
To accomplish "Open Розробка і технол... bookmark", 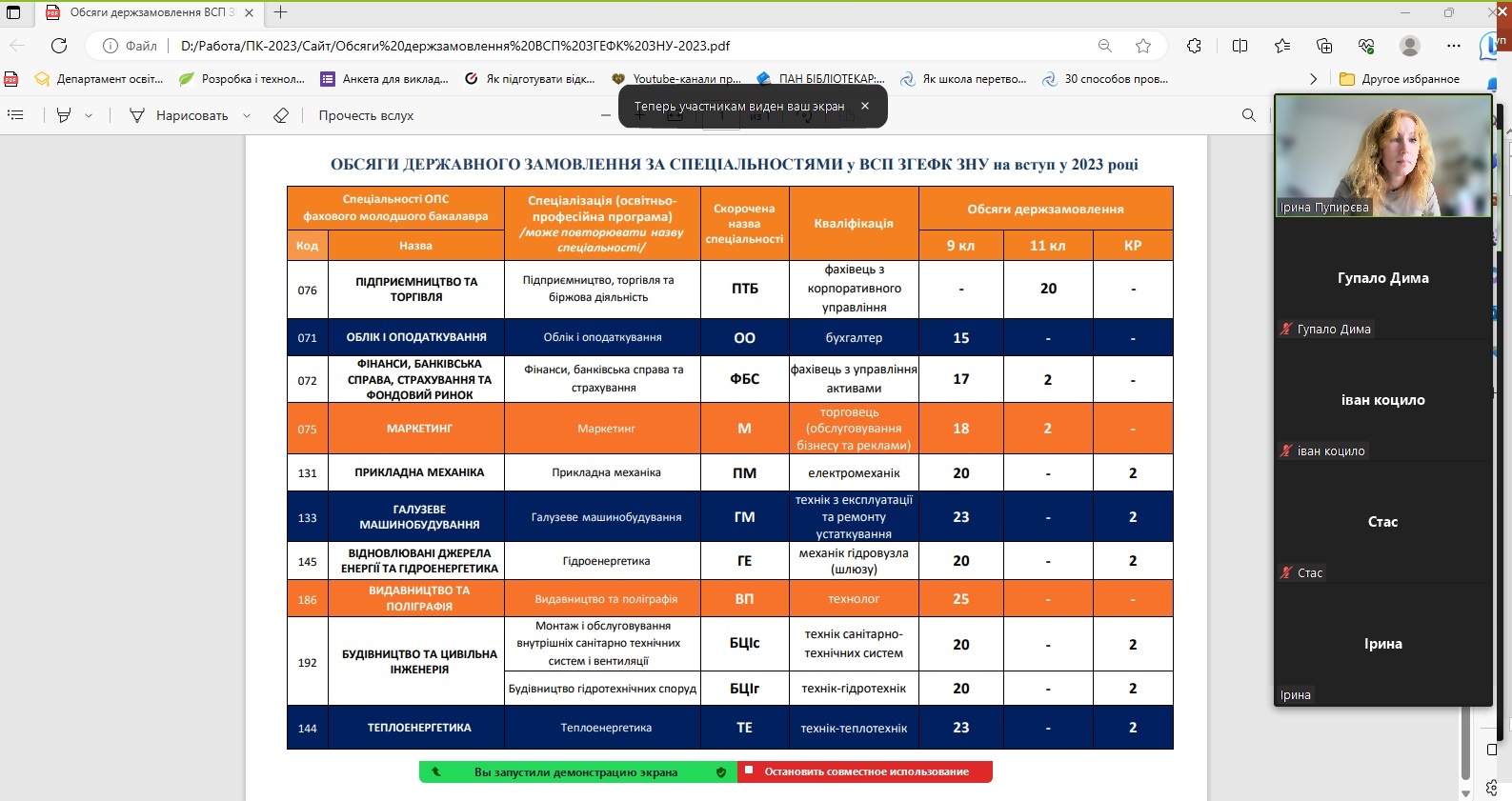I will [242, 79].
